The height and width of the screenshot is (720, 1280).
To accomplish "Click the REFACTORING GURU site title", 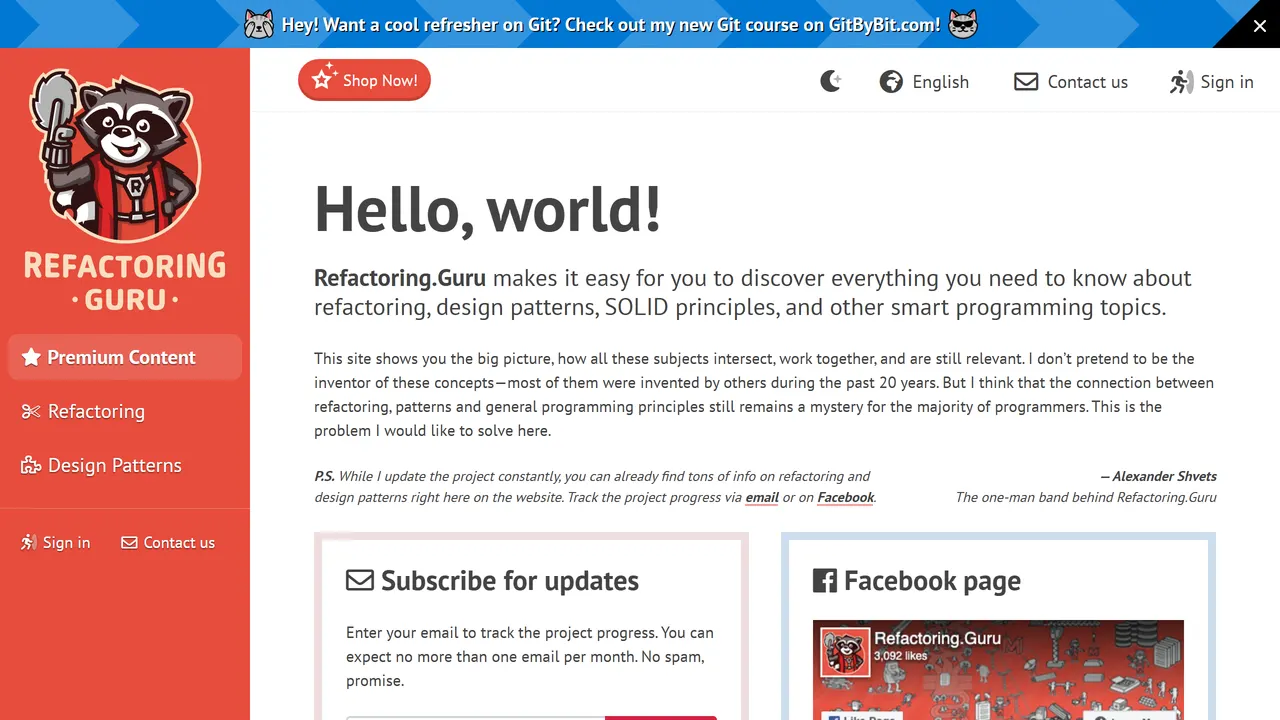I will pos(125,282).
